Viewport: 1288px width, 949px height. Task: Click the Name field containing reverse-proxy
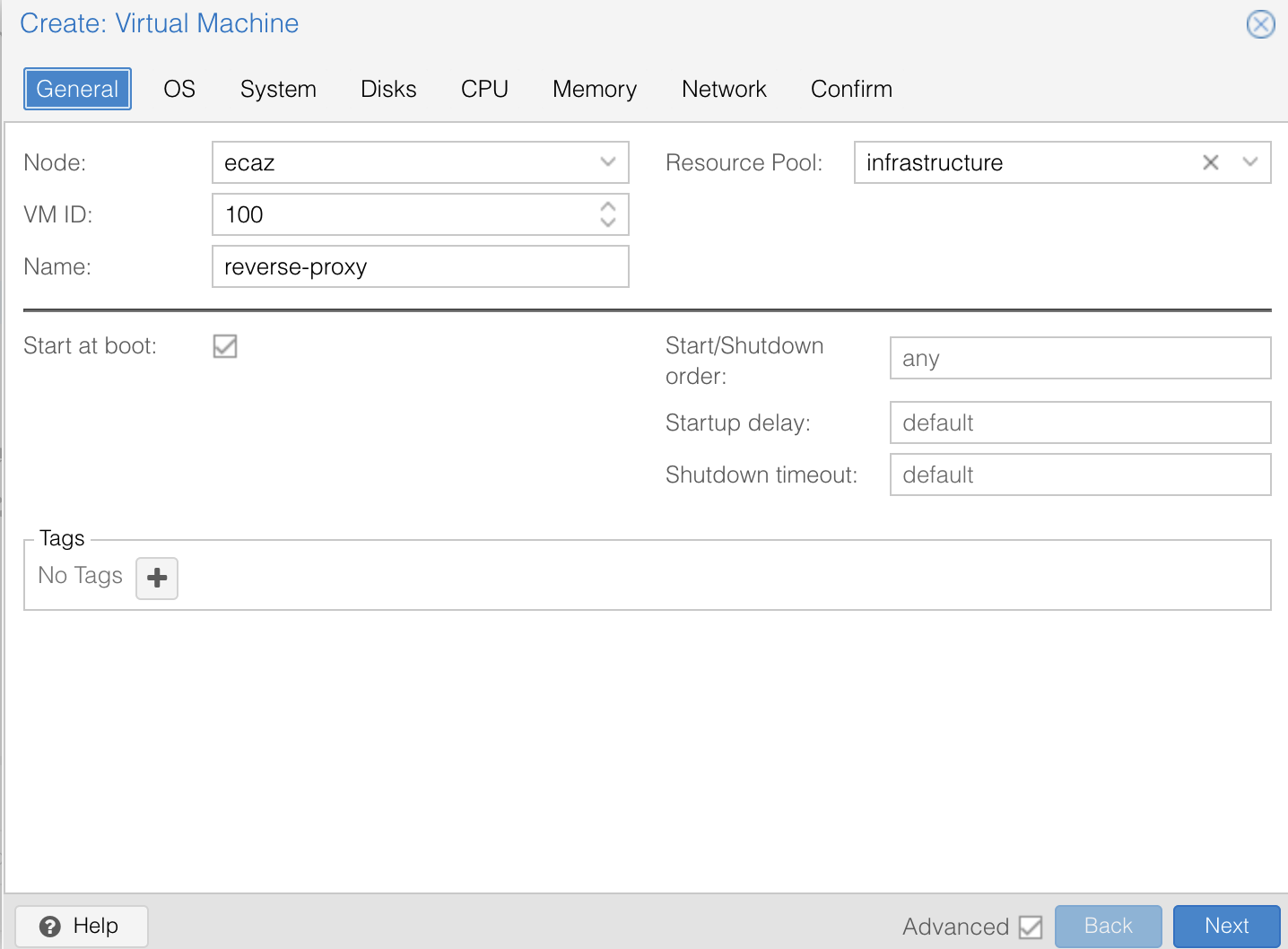(x=420, y=267)
